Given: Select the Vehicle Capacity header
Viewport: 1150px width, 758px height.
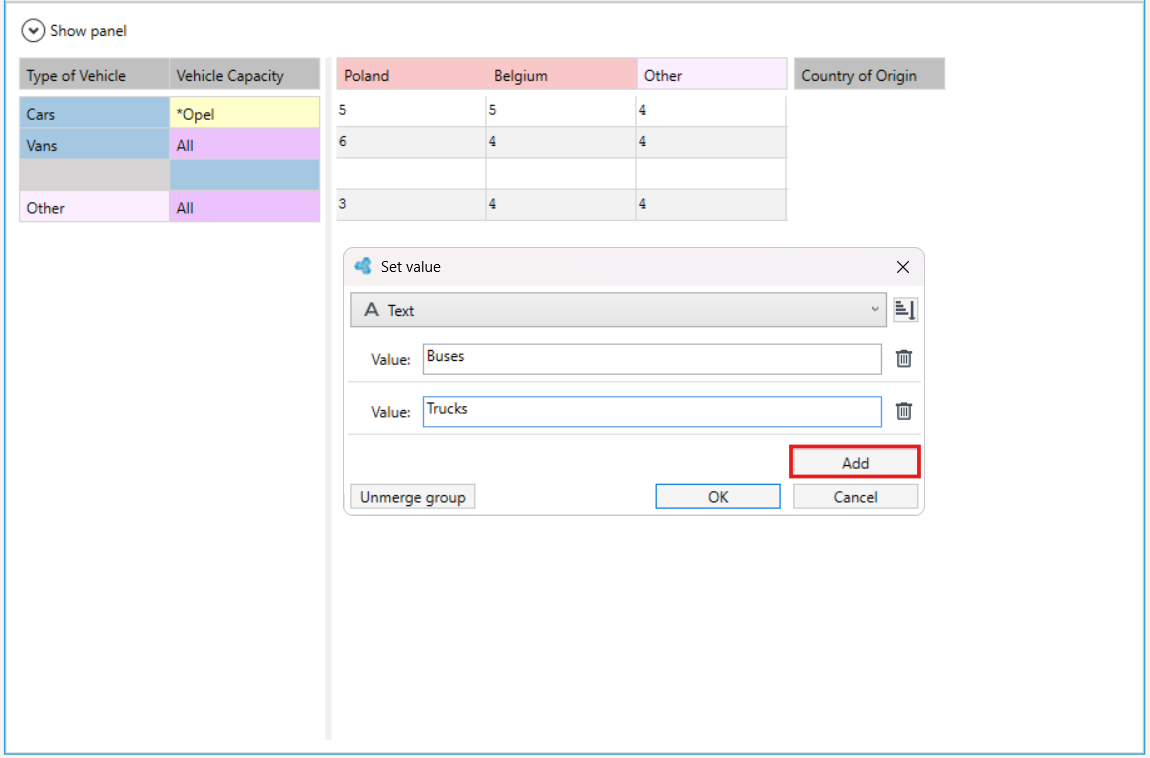Looking at the screenshot, I should (x=245, y=74).
